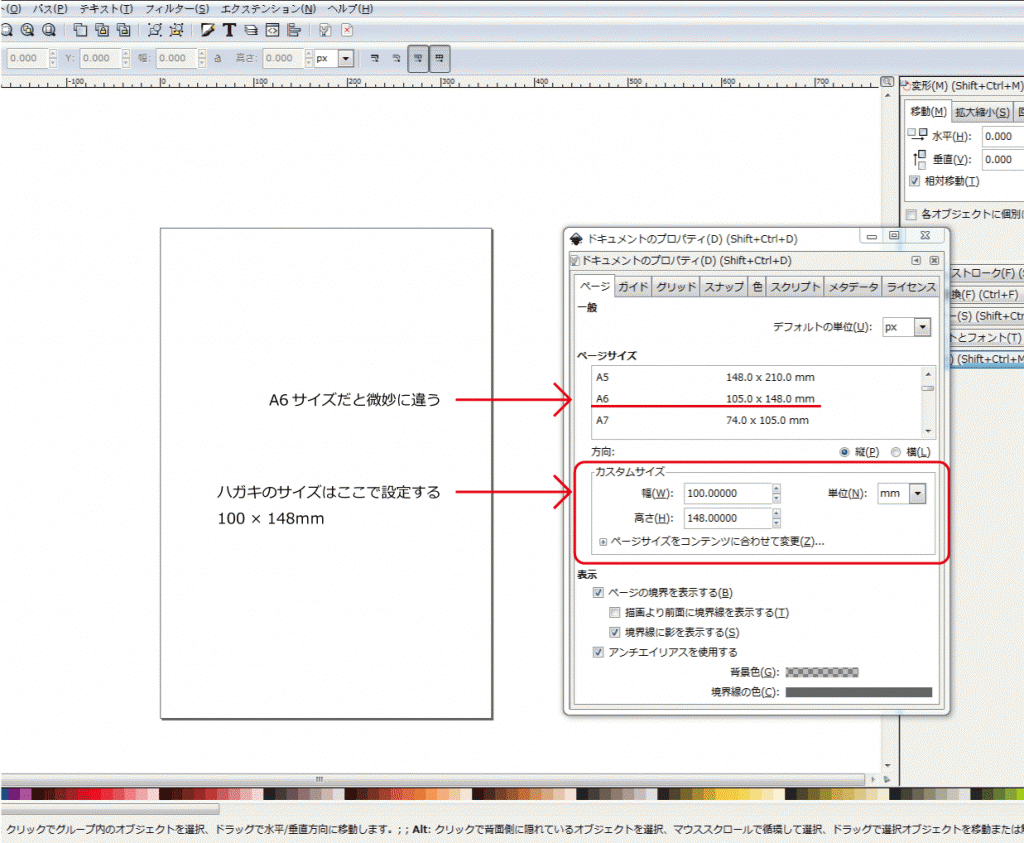This screenshot has height=843, width=1024.
Task: Click the 水平(H) value field
Action: tap(1002, 136)
